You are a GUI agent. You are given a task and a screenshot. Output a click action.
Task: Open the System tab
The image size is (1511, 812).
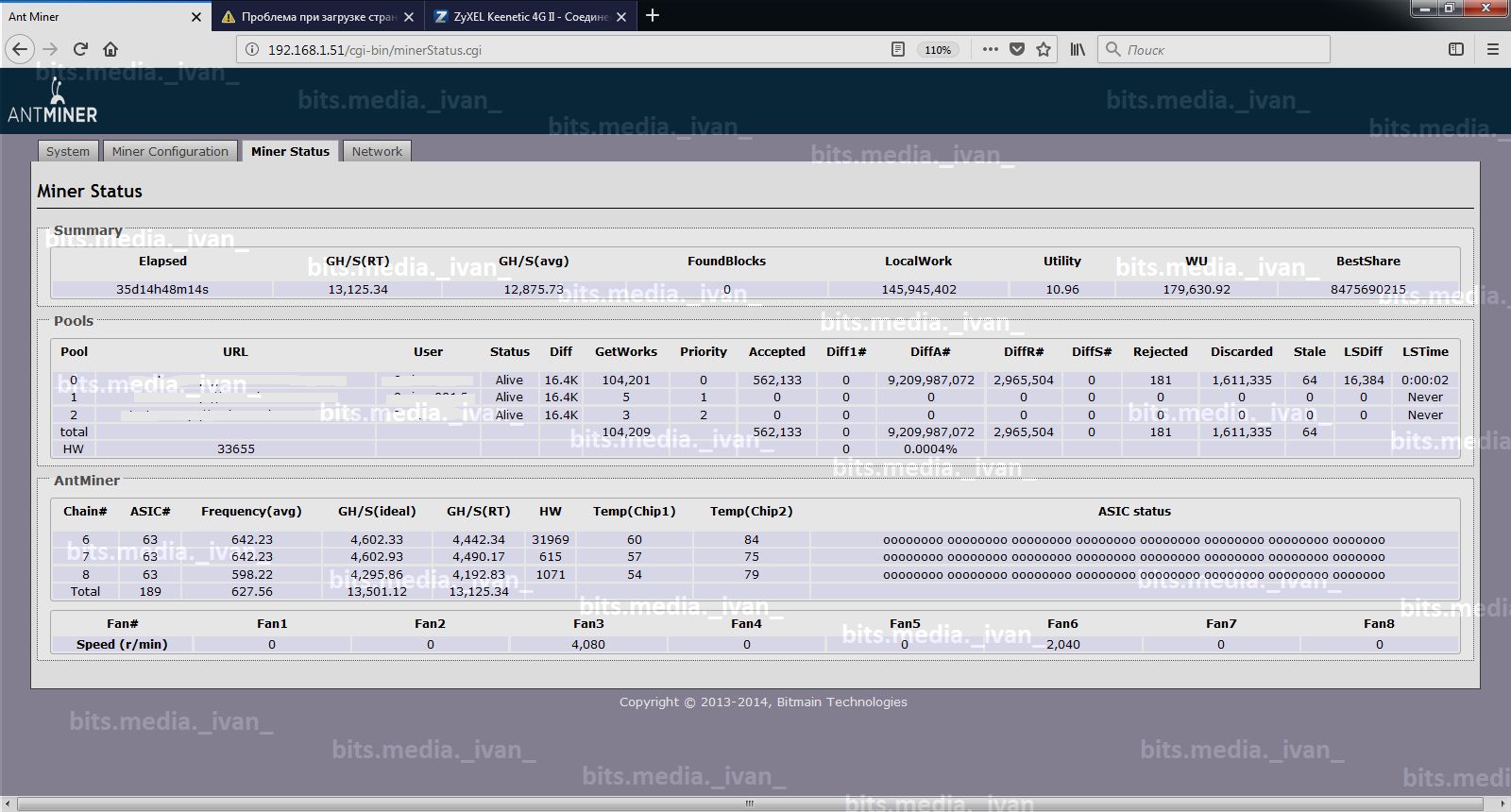[x=68, y=151]
